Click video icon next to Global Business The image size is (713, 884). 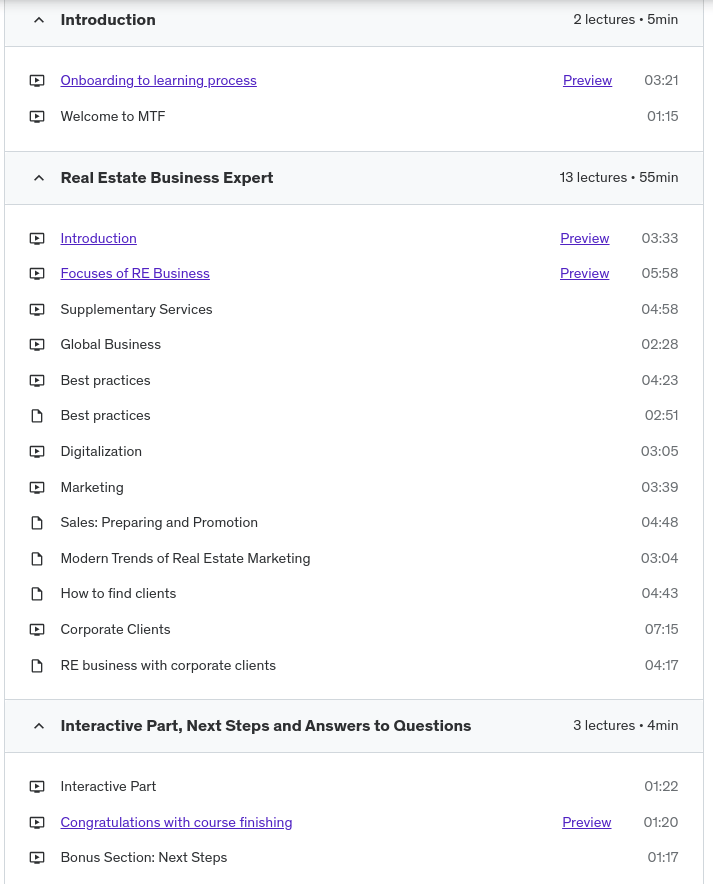point(37,345)
